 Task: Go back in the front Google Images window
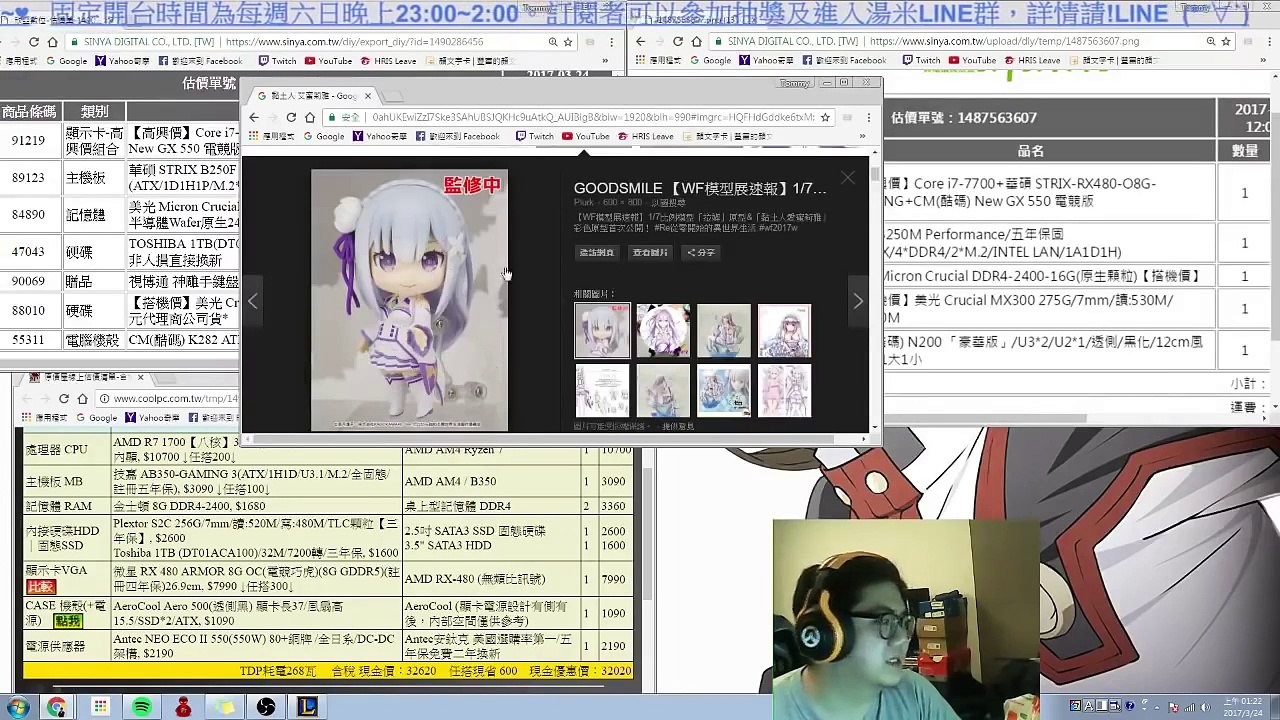tap(254, 117)
